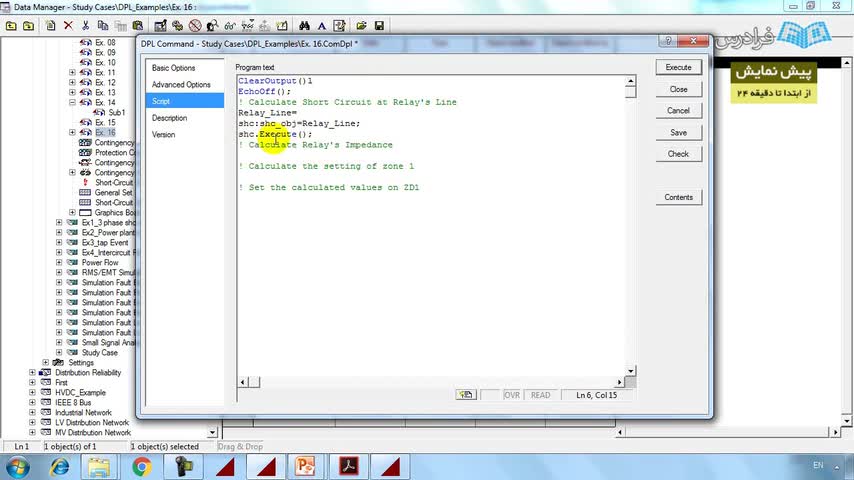The width and height of the screenshot is (854, 480).
Task: Open the Advanced Options page
Action: [x=181, y=84]
